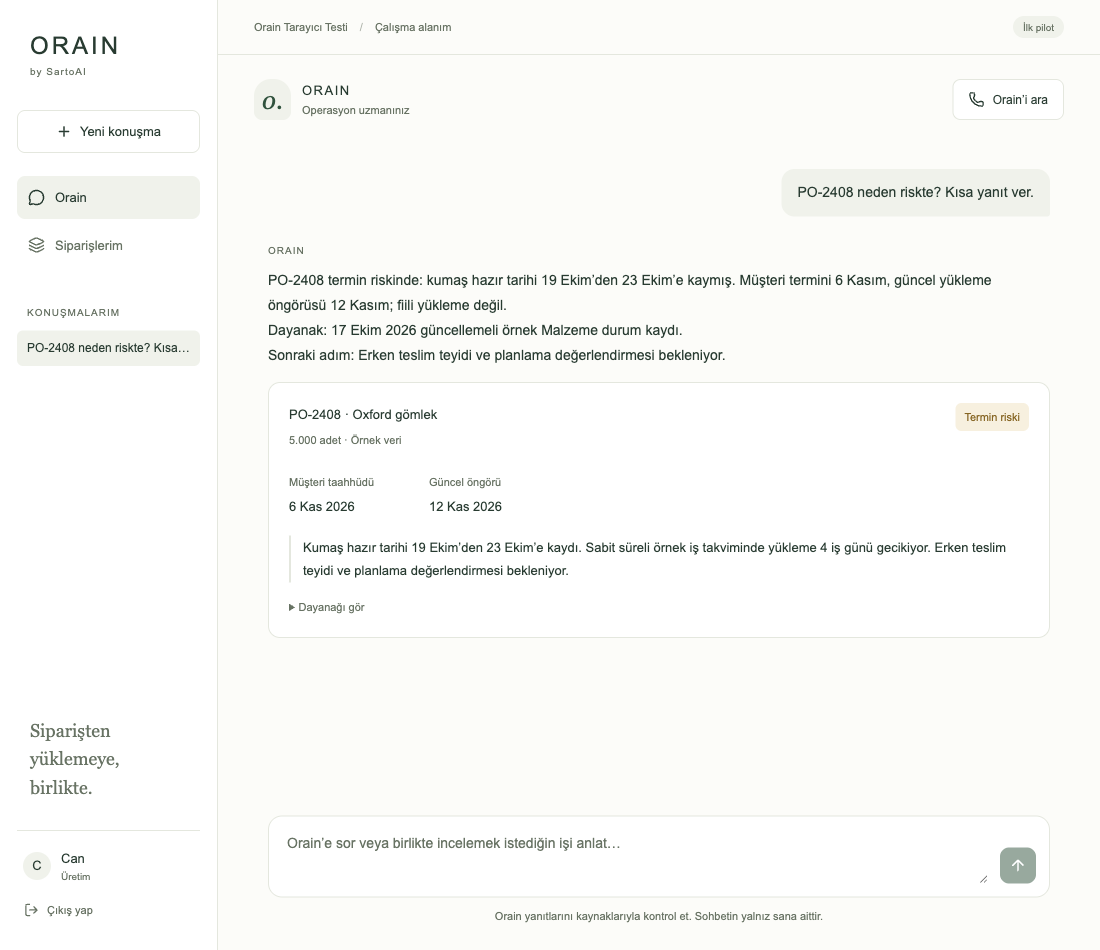Click the 'Sonraki adım' line in the reply
The image size is (1100, 950).
497,356
